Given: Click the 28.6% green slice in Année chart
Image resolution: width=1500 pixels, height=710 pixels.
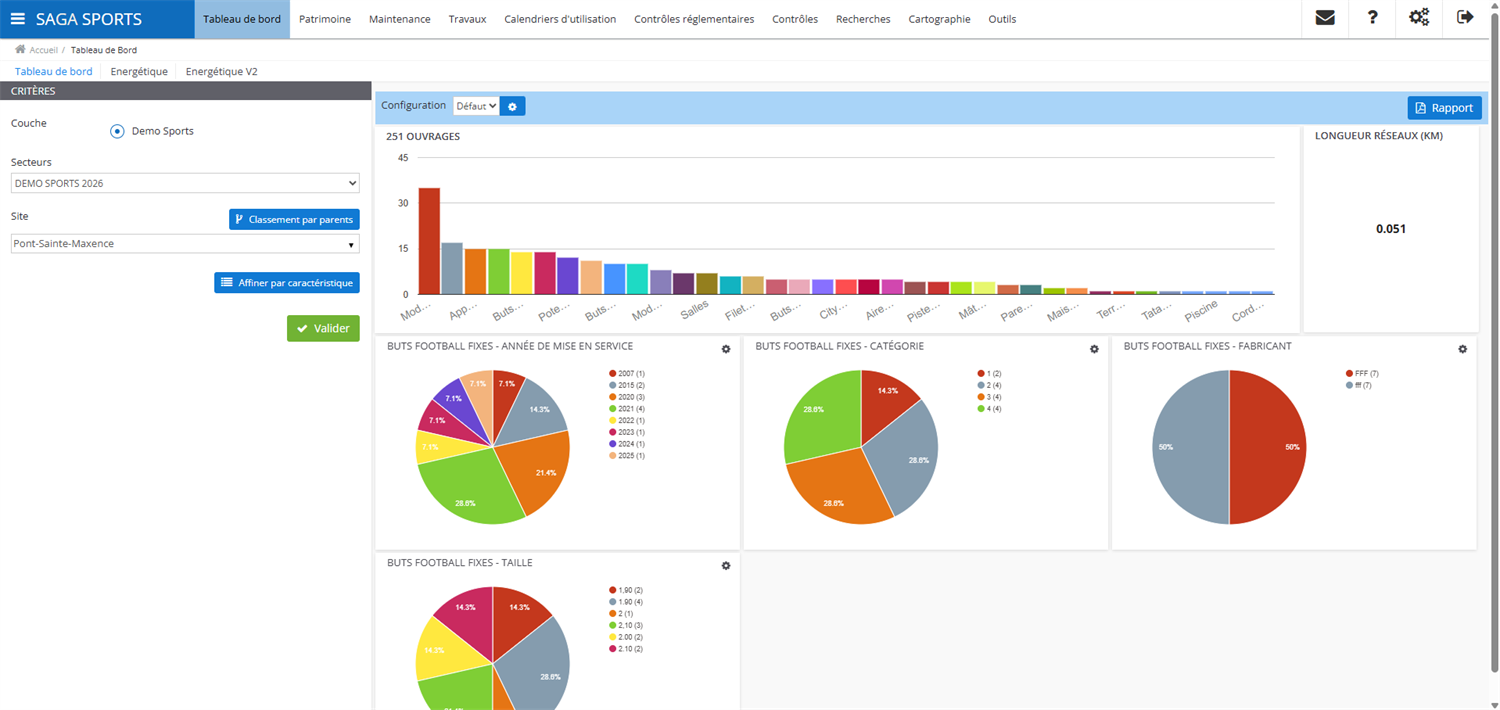Looking at the screenshot, I should [x=466, y=487].
